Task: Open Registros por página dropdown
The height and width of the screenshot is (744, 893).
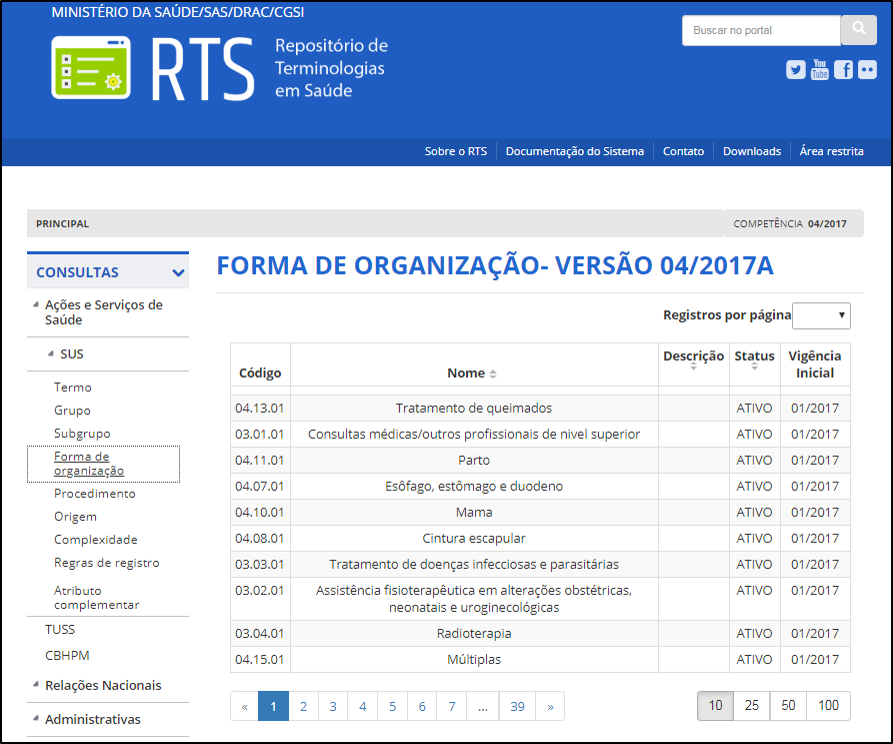Action: [x=820, y=316]
